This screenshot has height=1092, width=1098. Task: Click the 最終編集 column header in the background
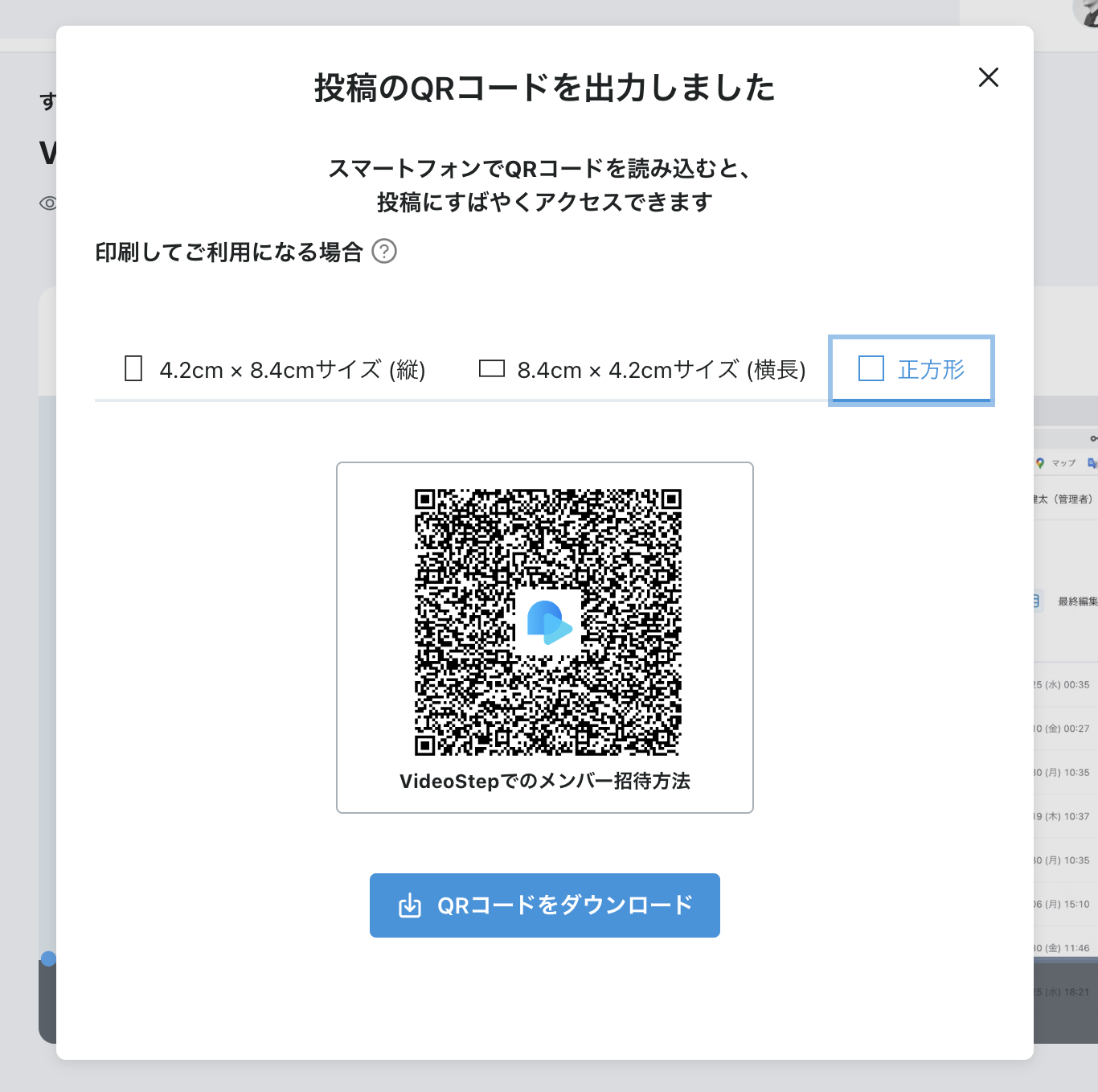[x=1078, y=601]
